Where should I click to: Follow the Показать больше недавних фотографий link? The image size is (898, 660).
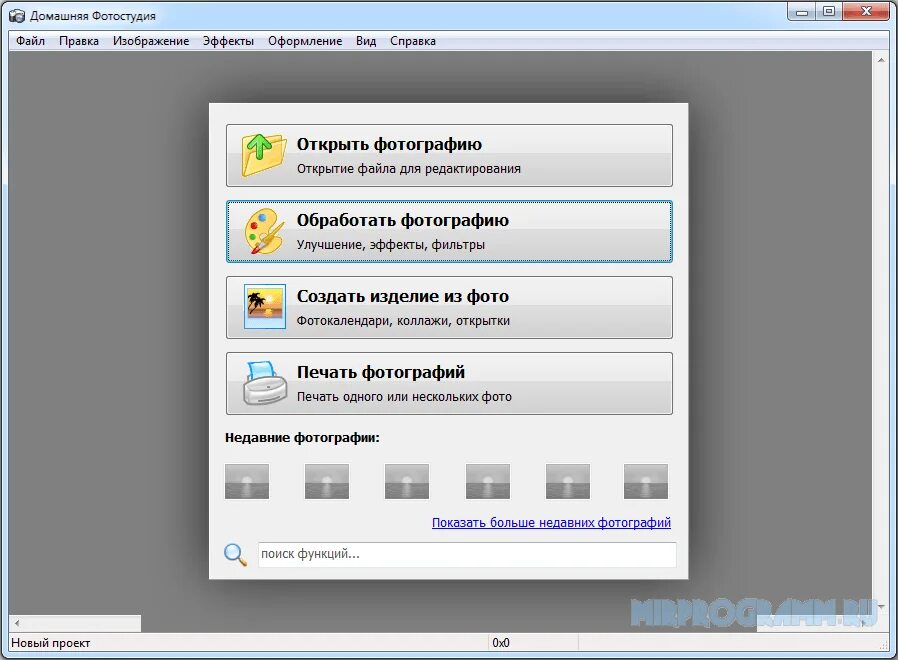coord(551,522)
